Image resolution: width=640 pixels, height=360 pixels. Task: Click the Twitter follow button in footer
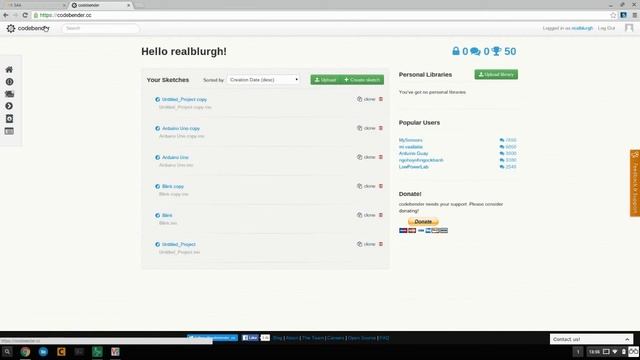pyautogui.click(x=212, y=338)
